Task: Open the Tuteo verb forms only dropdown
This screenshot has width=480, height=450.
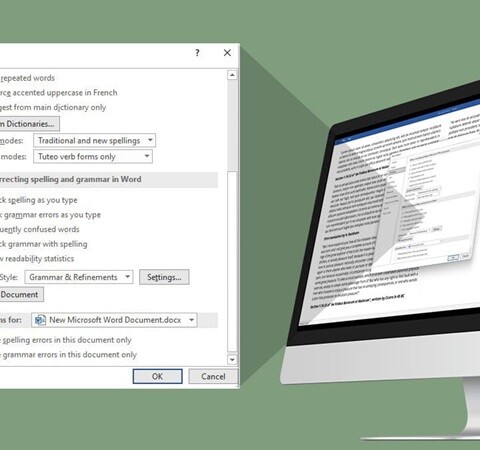Action: [93, 156]
